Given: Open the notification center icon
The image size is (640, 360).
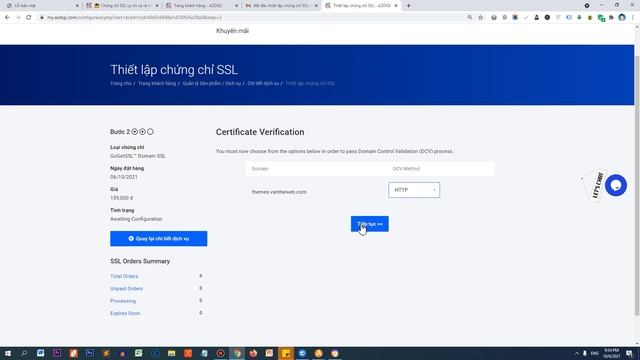Looking at the screenshot, I should [x=629, y=353].
